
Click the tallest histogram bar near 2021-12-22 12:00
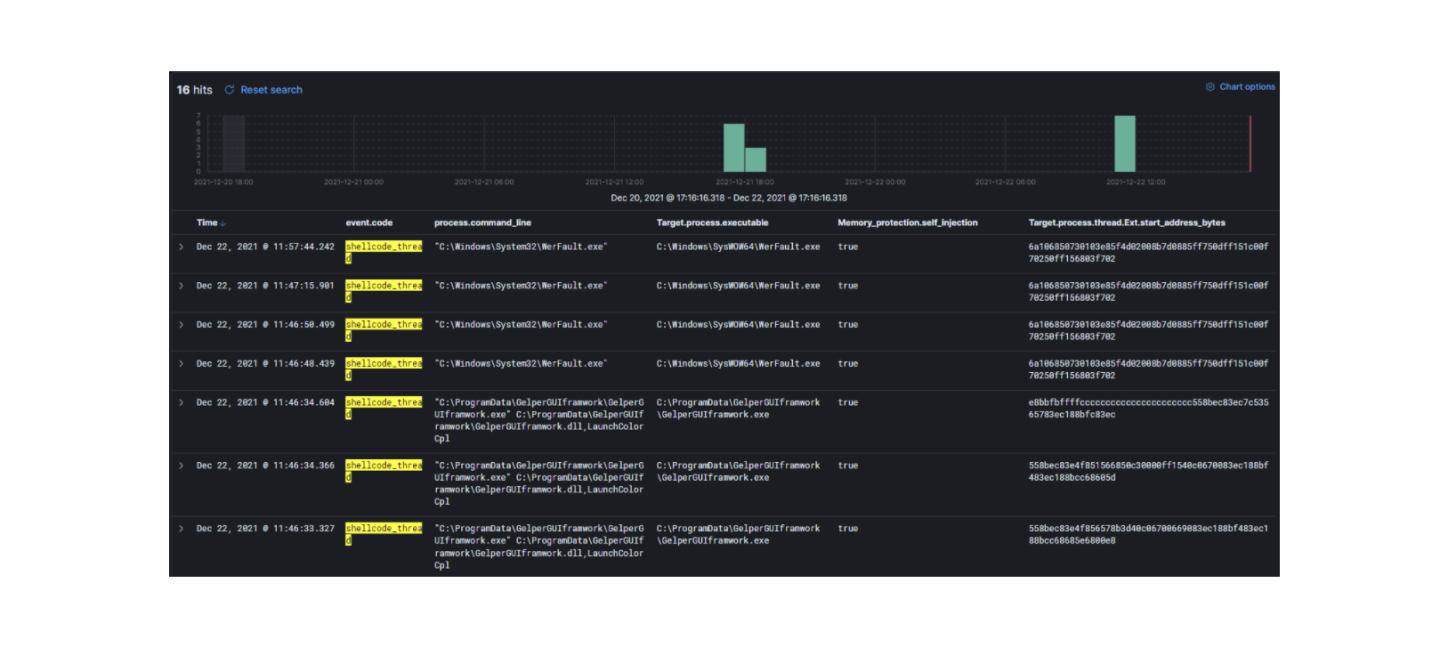pos(1125,144)
